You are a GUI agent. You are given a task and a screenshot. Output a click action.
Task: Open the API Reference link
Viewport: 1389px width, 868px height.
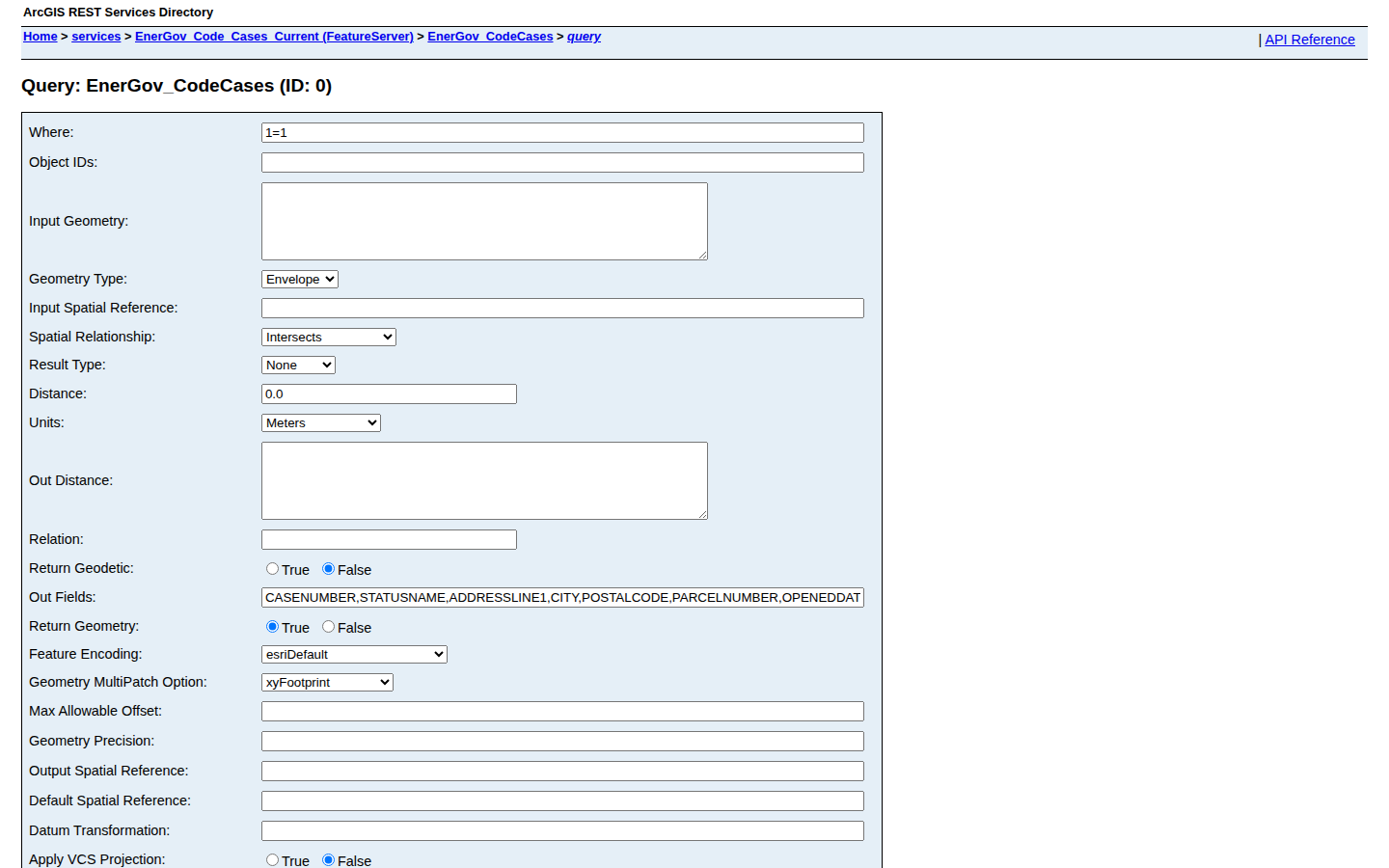1310,40
